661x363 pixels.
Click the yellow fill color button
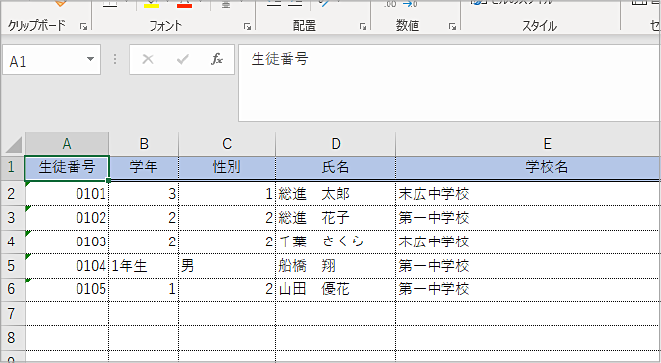click(x=151, y=4)
